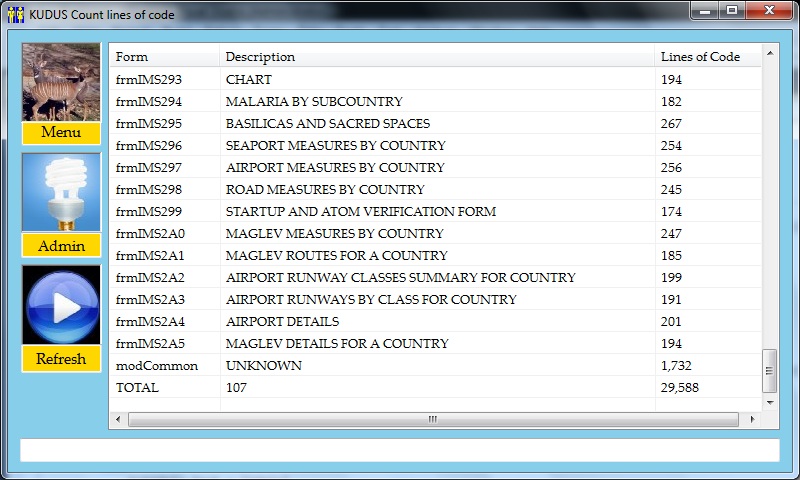This screenshot has height=480, width=800.
Task: Click the horizontal scrollbar left arrow
Action: [x=119, y=420]
